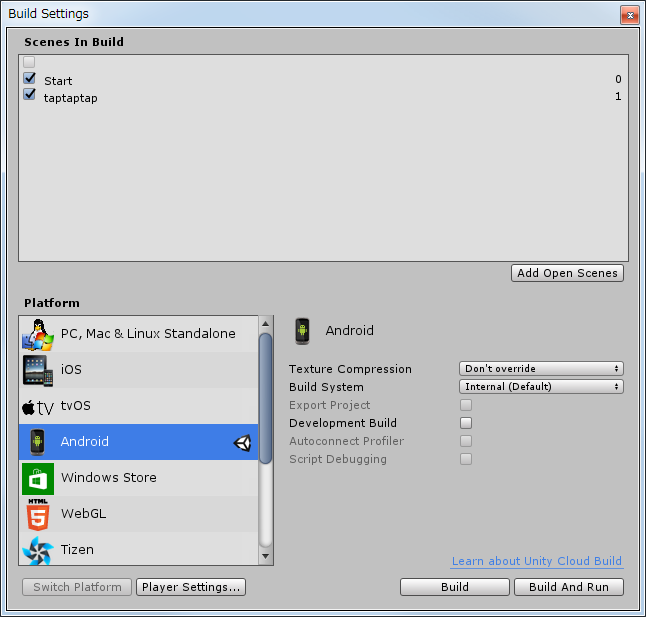Open Learn about Unity Cloud Build link
646x617 pixels.
tap(536, 561)
